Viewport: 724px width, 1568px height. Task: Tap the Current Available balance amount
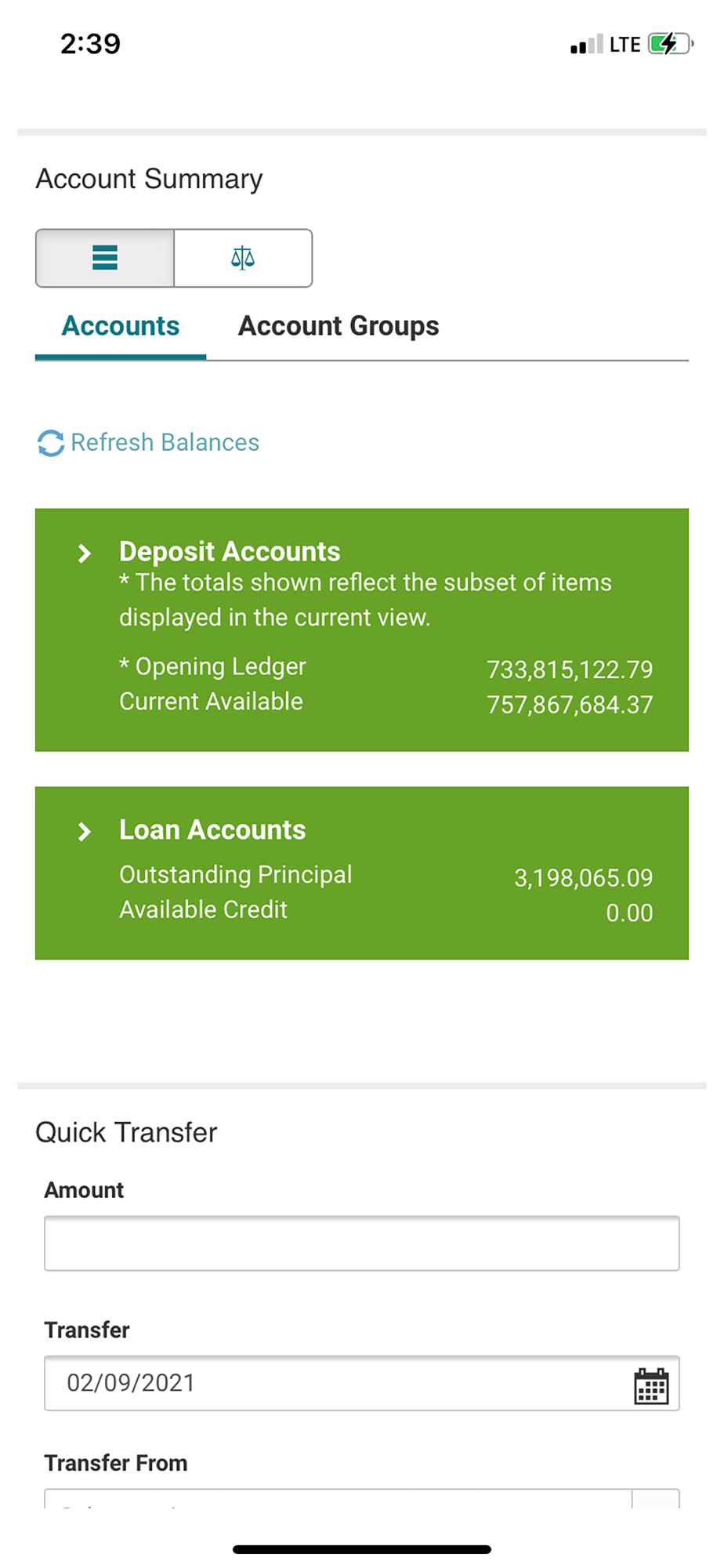[x=570, y=705]
